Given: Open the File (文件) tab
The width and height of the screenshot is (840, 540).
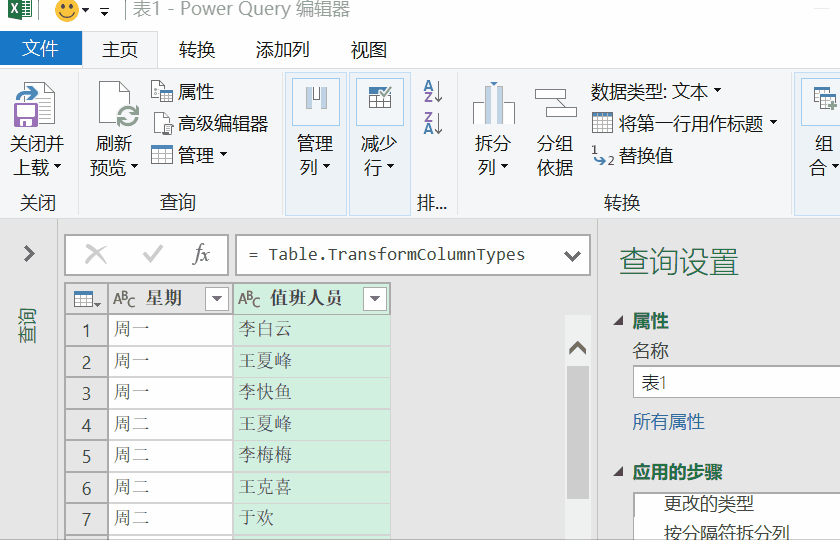Looking at the screenshot, I should tap(41, 49).
